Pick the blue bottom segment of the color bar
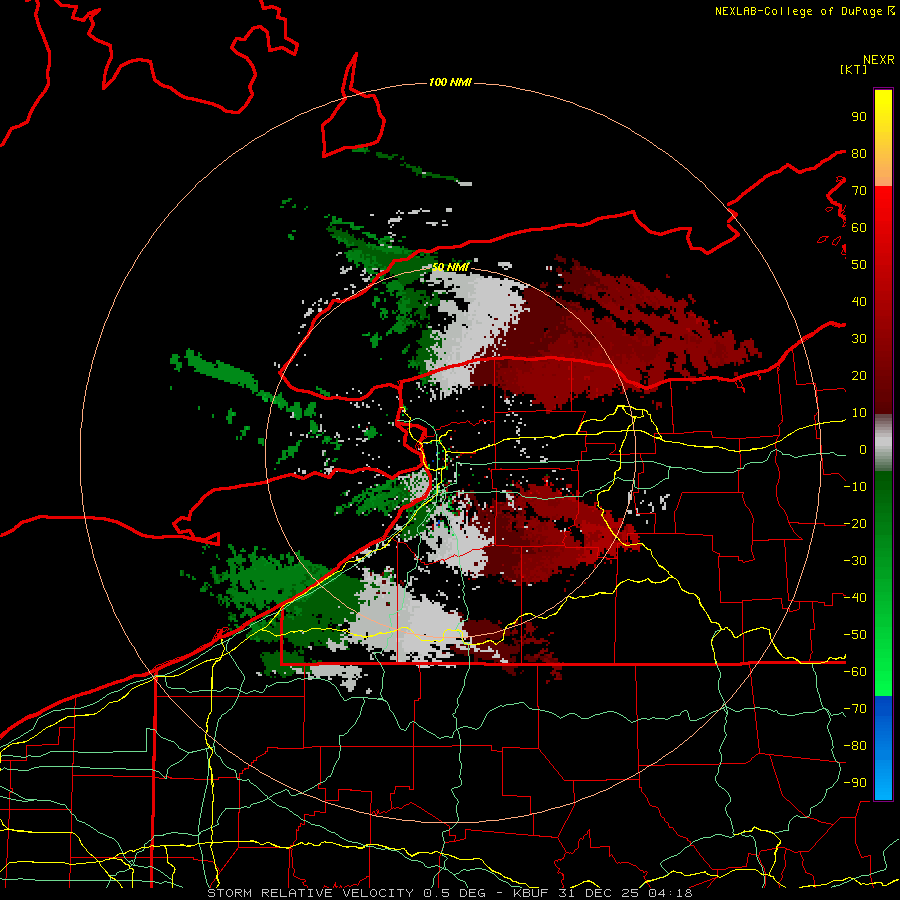This screenshot has height=900, width=900. click(883, 747)
